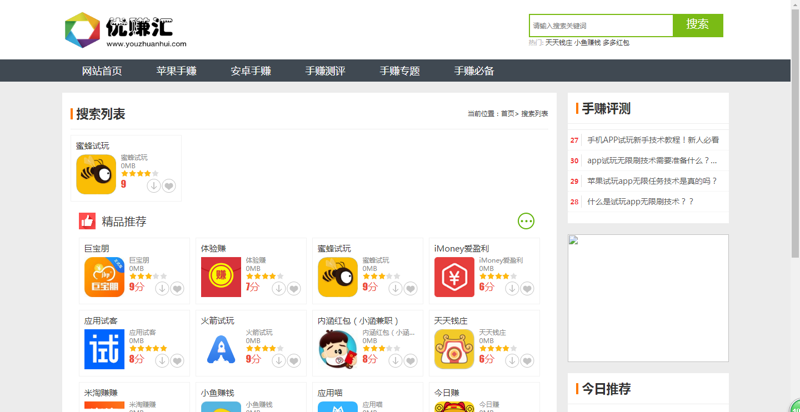The width and height of the screenshot is (800, 412).
Task: Focus the search keyword input field
Action: (x=601, y=25)
